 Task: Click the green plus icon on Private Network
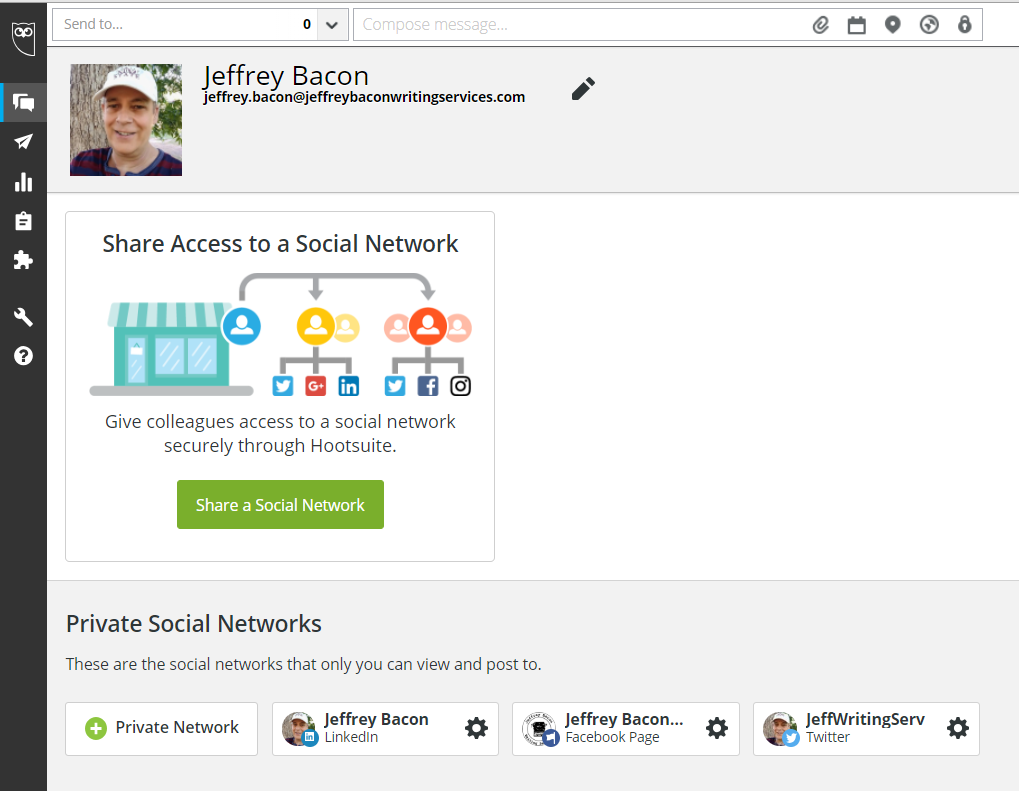[96, 728]
